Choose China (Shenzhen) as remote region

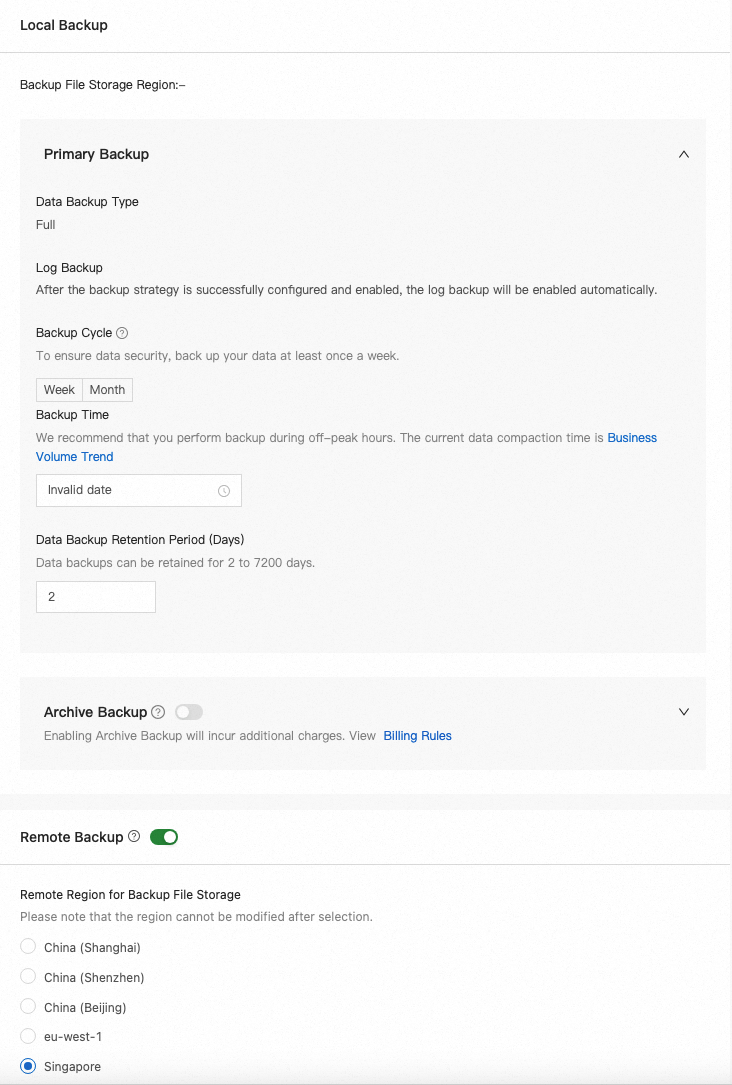tap(28, 977)
